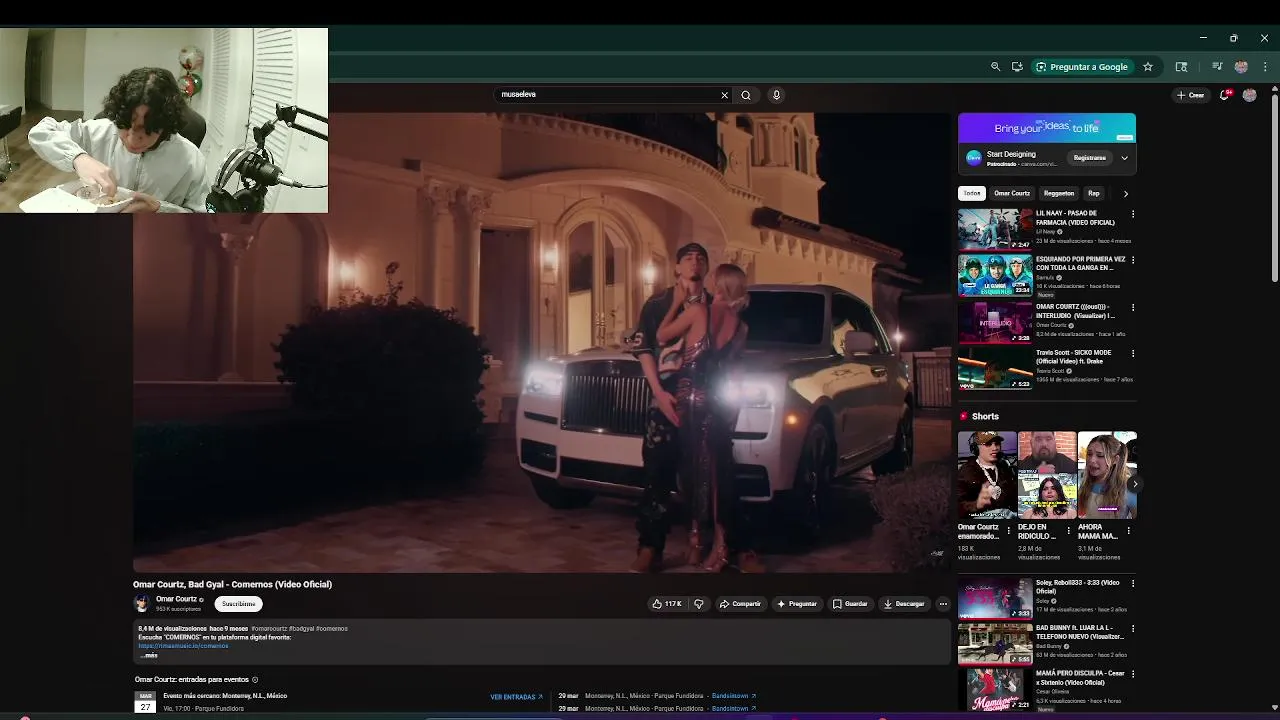Select the Todos filter chip

coord(972,193)
